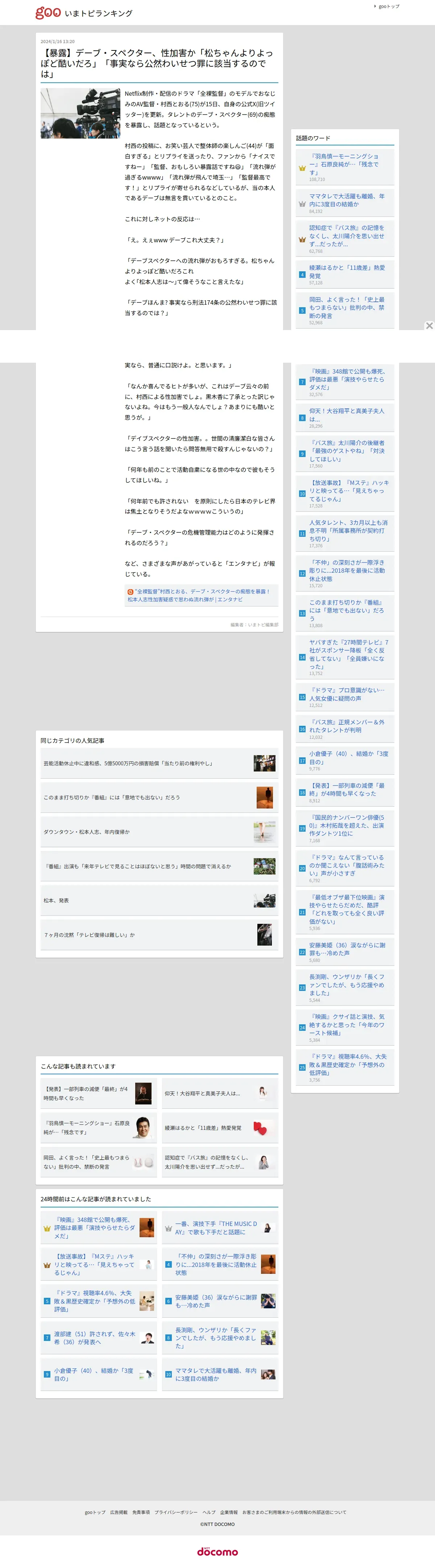Click rank 8 badge in 24時間前 list

(169, 1338)
